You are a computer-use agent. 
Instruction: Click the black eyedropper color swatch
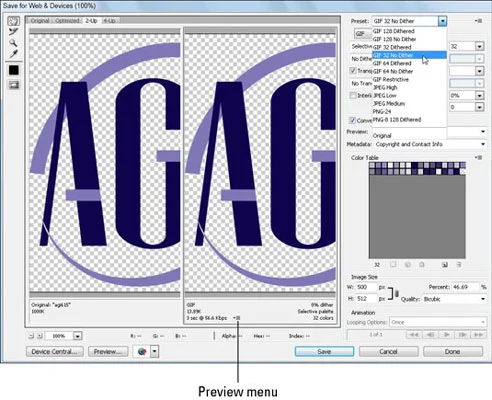click(x=14, y=70)
